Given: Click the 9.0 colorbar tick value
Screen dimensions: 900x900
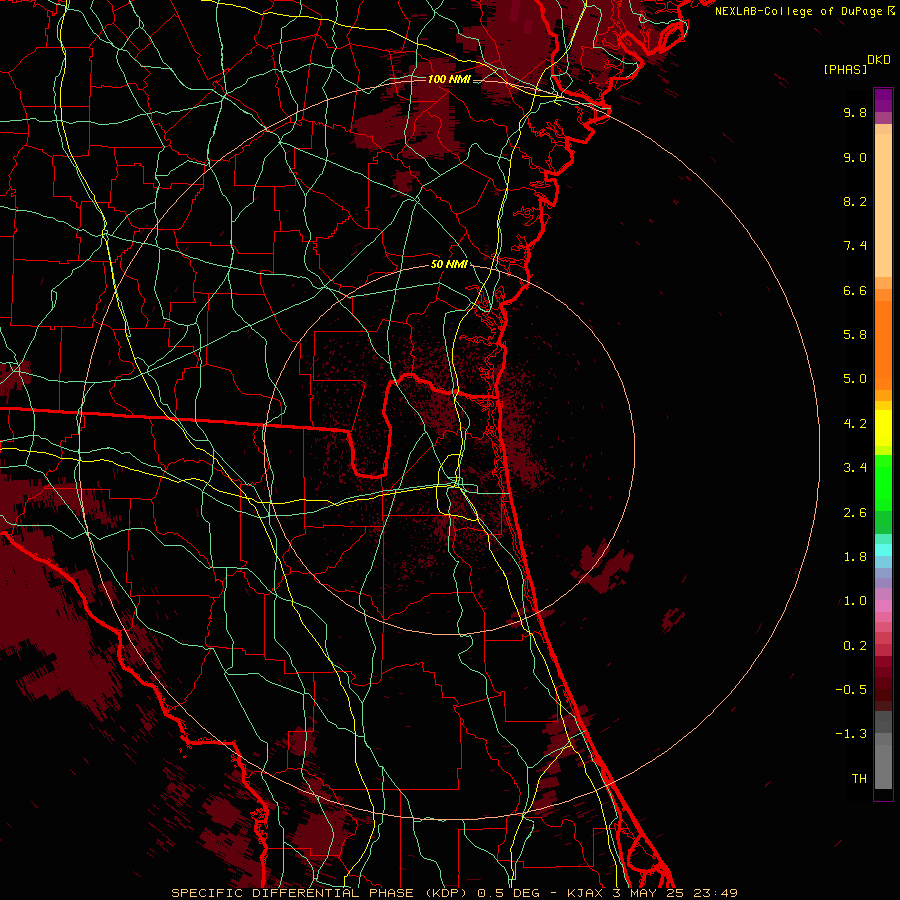Looking at the screenshot, I should click(855, 157).
